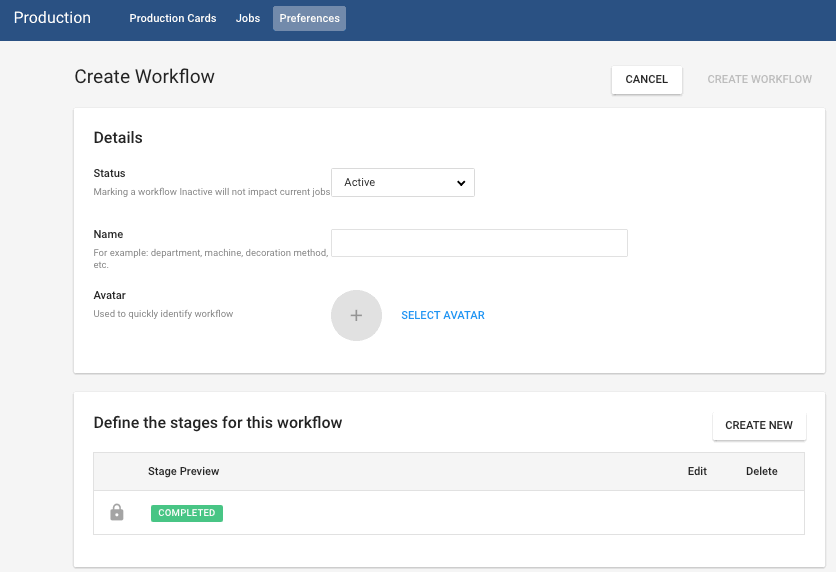
Task: Click 'Marking a workflow Inactive' hint text
Action: (212, 192)
